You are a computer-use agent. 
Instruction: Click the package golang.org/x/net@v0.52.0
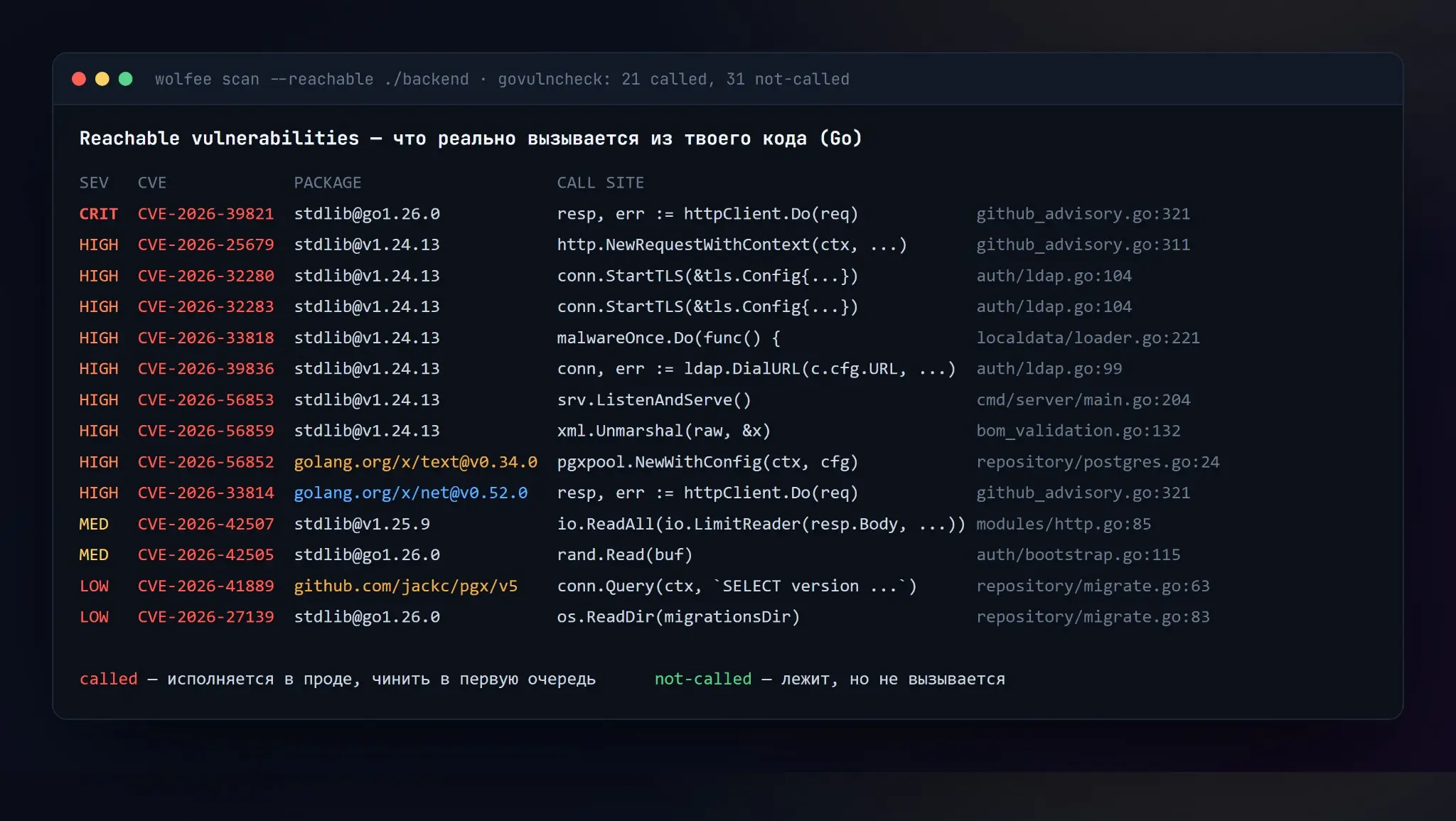click(x=411, y=493)
